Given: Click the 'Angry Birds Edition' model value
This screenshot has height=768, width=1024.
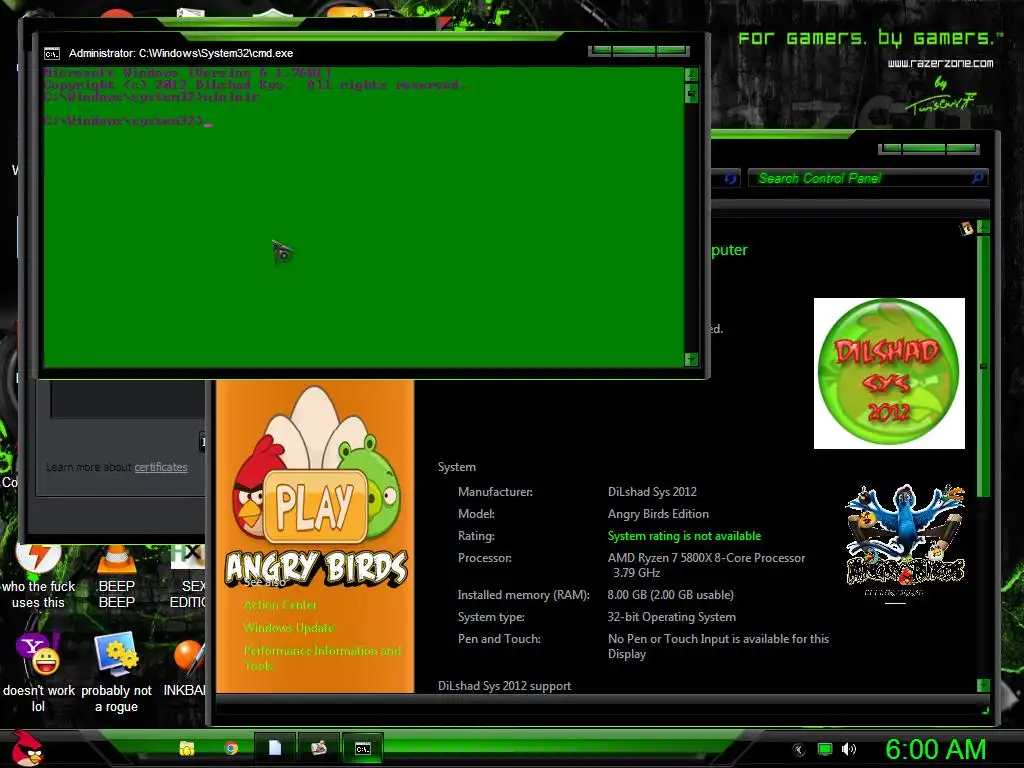Looking at the screenshot, I should tap(658, 514).
